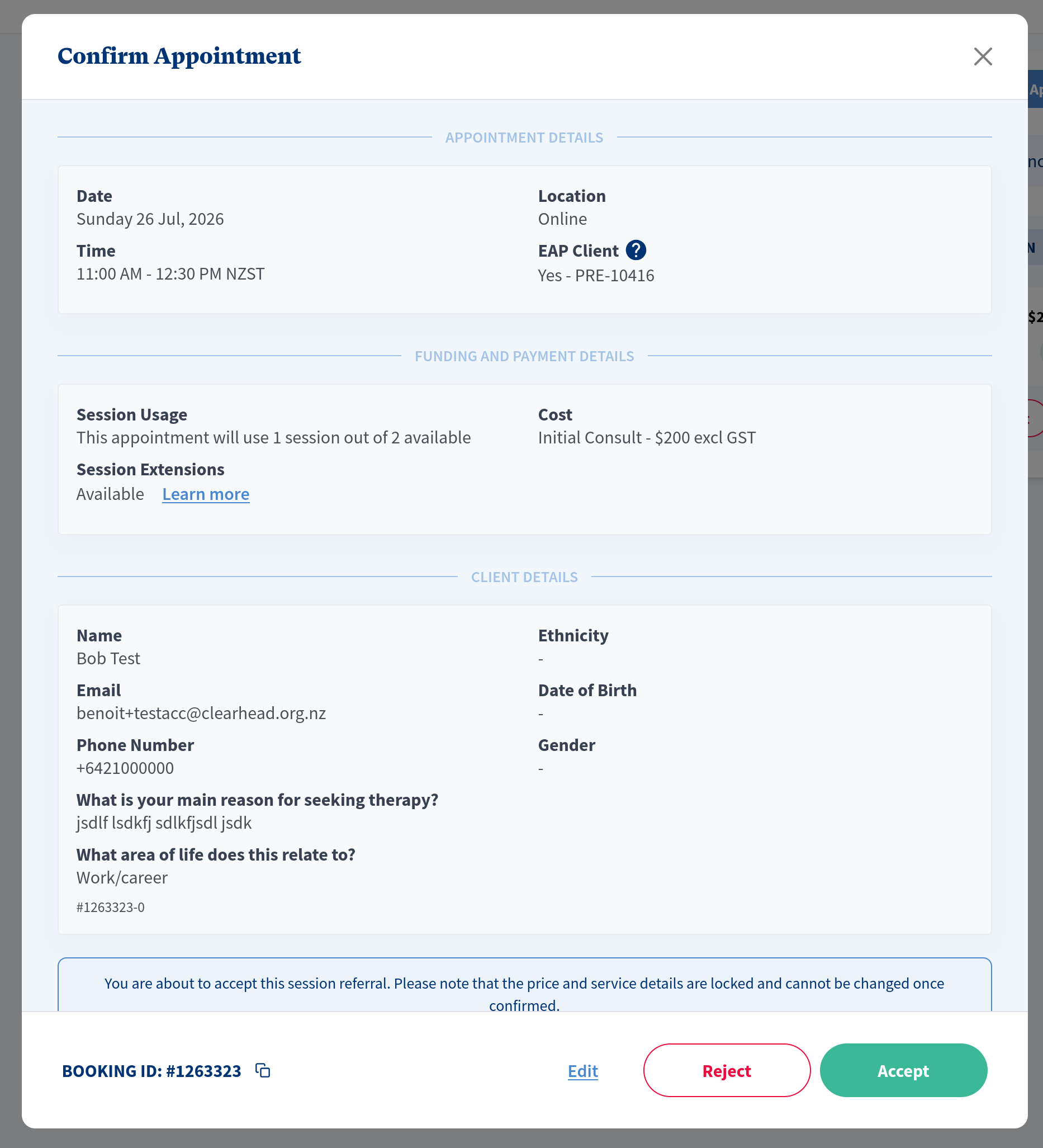
Task: Reject the appointment
Action: click(x=727, y=1070)
